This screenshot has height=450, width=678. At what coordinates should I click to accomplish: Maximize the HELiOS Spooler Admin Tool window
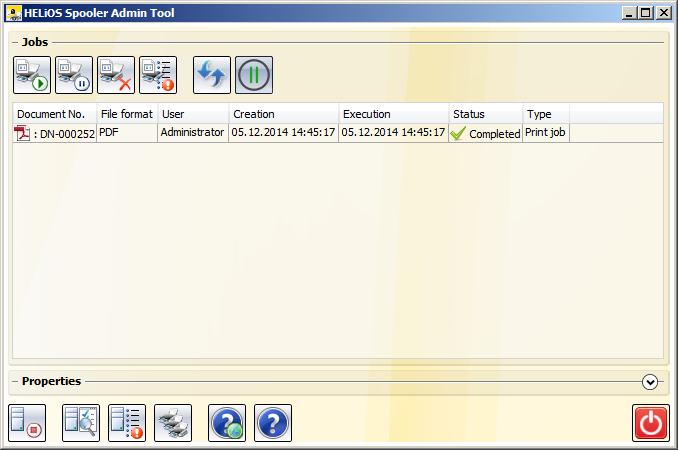click(x=646, y=13)
